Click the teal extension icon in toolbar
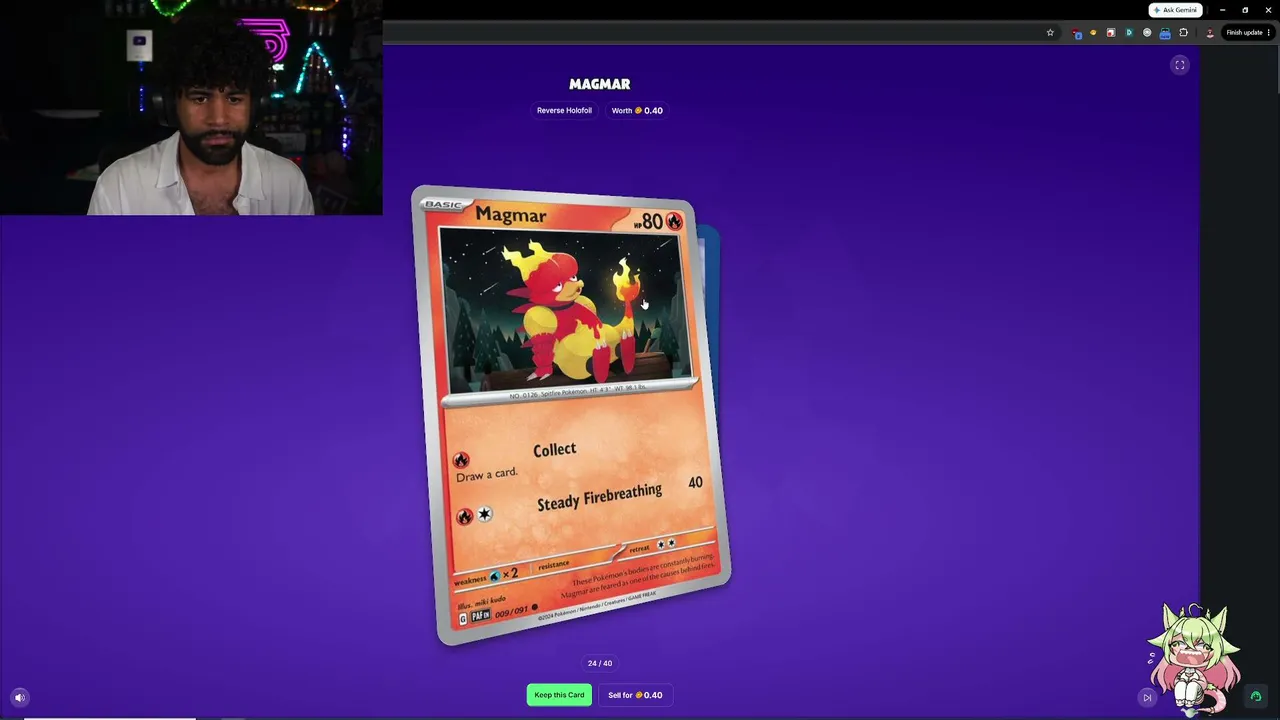This screenshot has height=720, width=1280. point(1129,33)
